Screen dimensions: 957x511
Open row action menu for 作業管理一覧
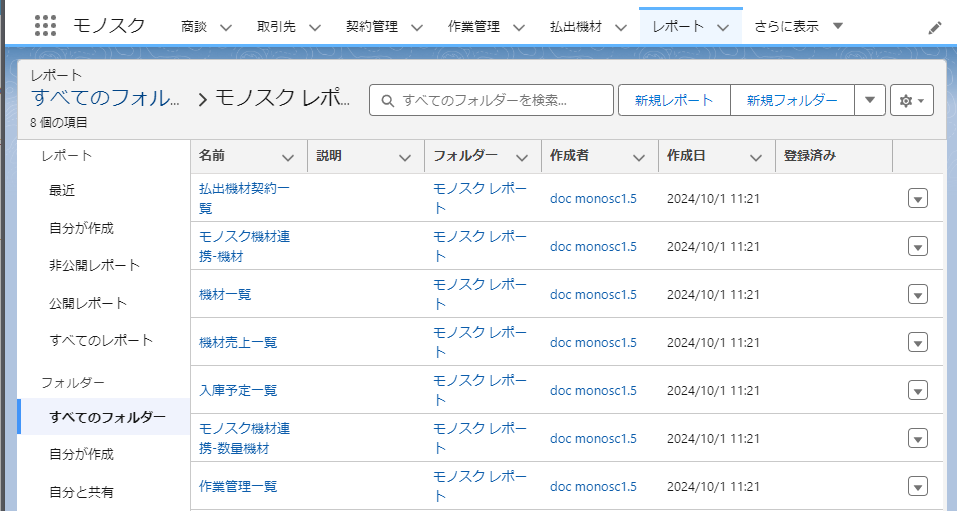click(917, 486)
